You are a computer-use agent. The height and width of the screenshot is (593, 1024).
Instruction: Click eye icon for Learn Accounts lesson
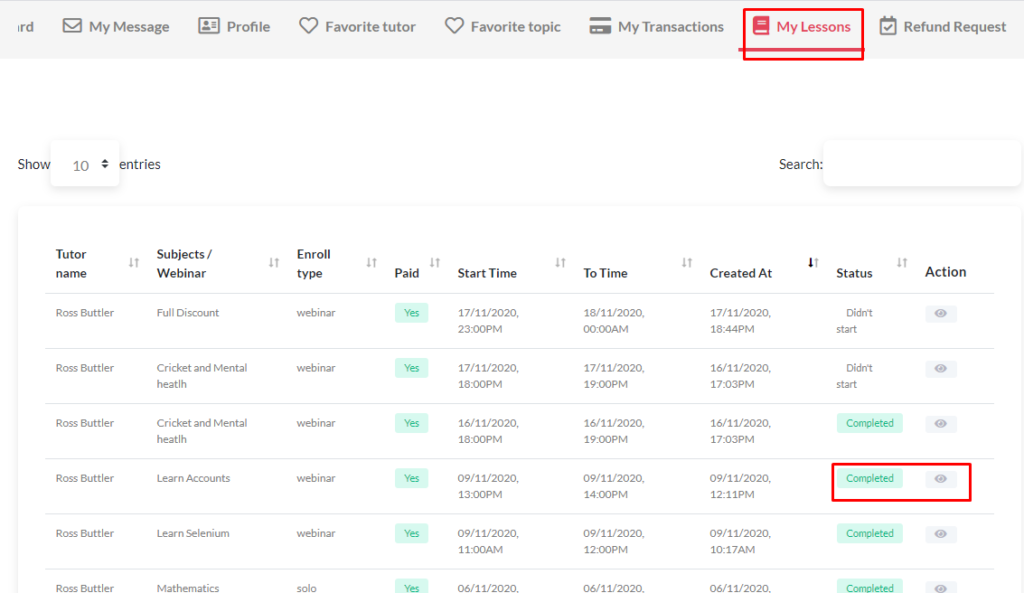coord(940,479)
